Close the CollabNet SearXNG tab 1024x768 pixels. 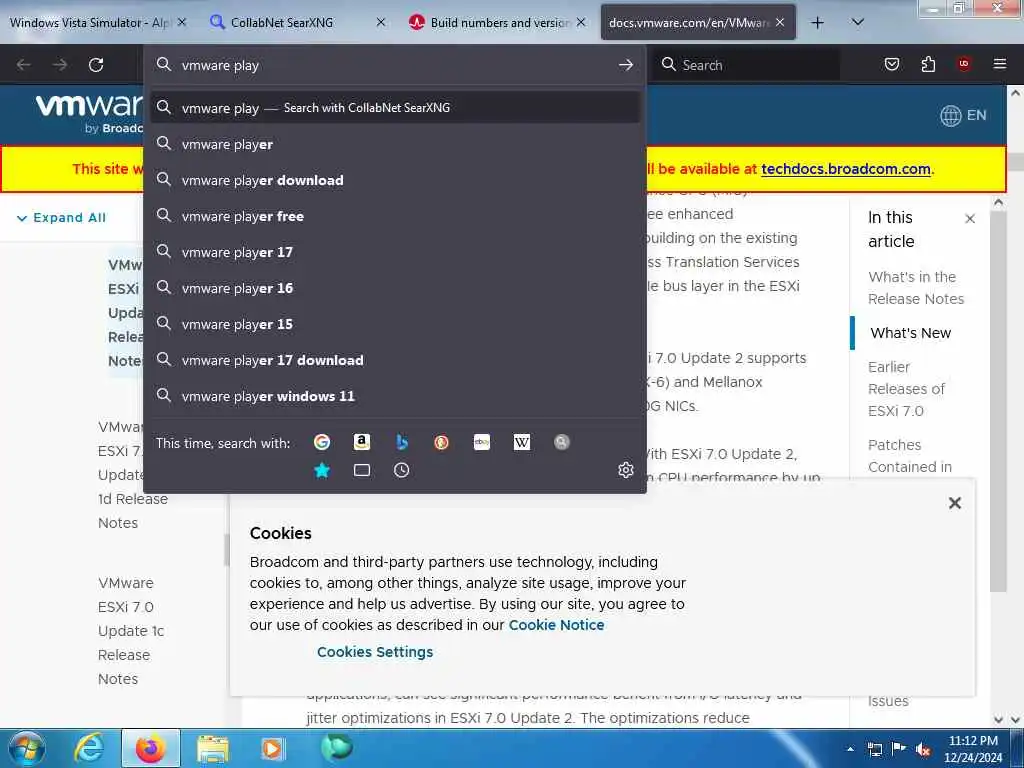point(381,22)
